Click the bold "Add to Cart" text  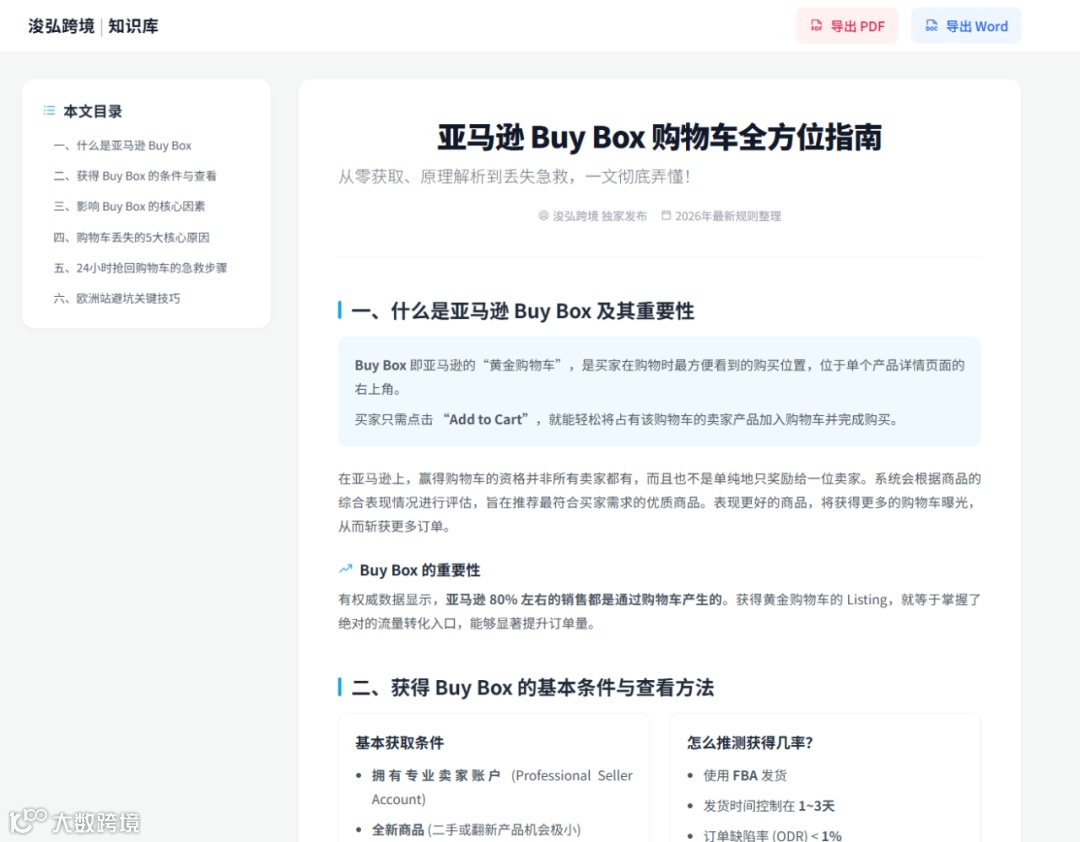click(x=486, y=419)
